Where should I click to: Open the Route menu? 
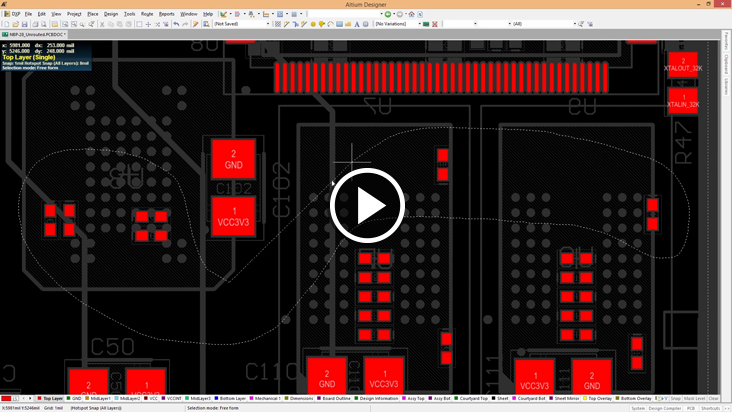click(147, 14)
